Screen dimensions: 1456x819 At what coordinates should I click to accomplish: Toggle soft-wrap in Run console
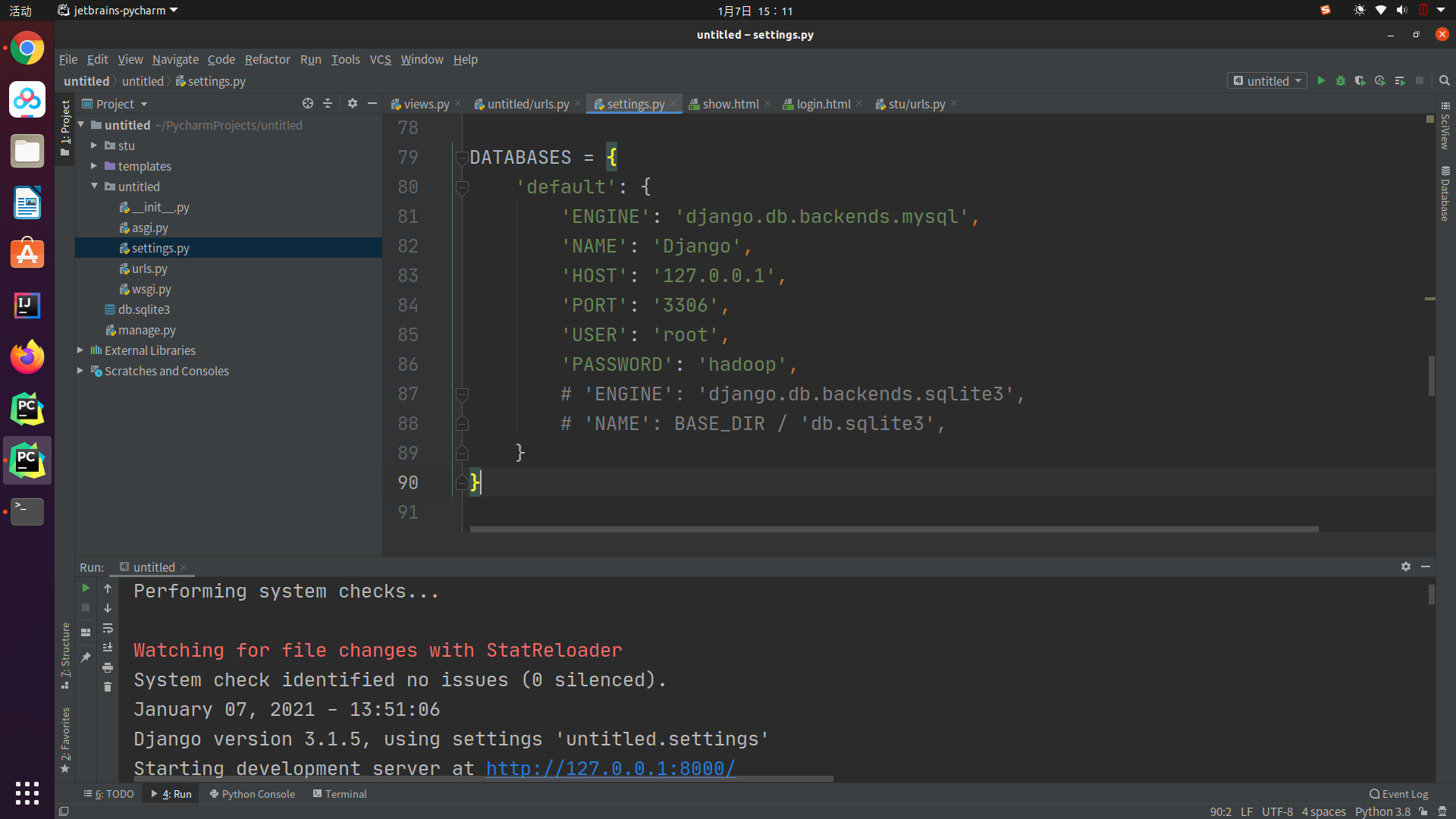coord(108,628)
